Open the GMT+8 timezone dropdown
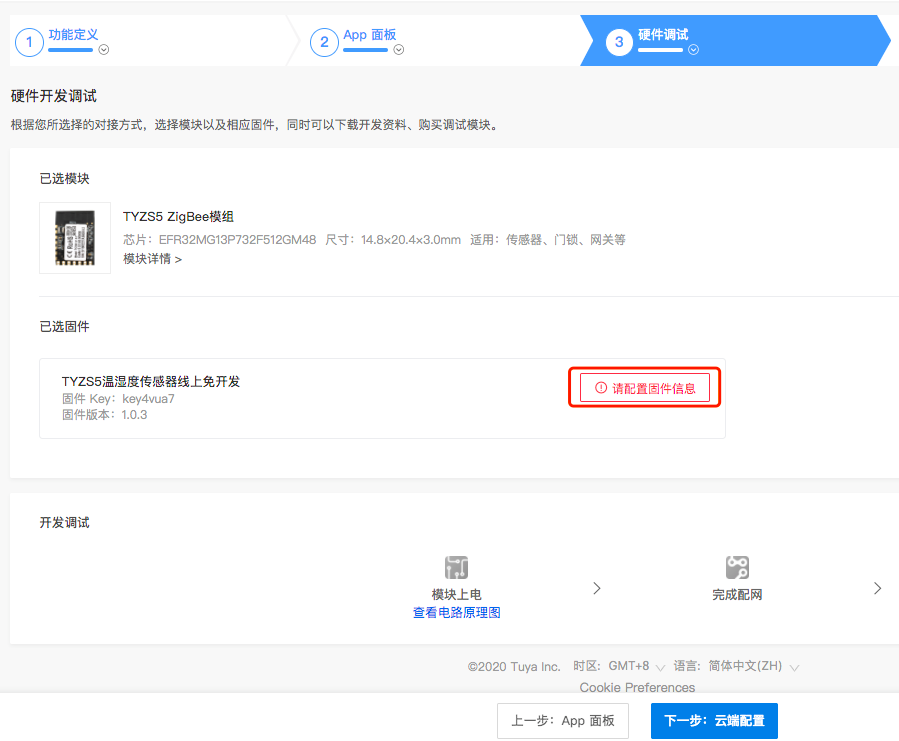Screen dimensions: 899x741 (x=632, y=666)
